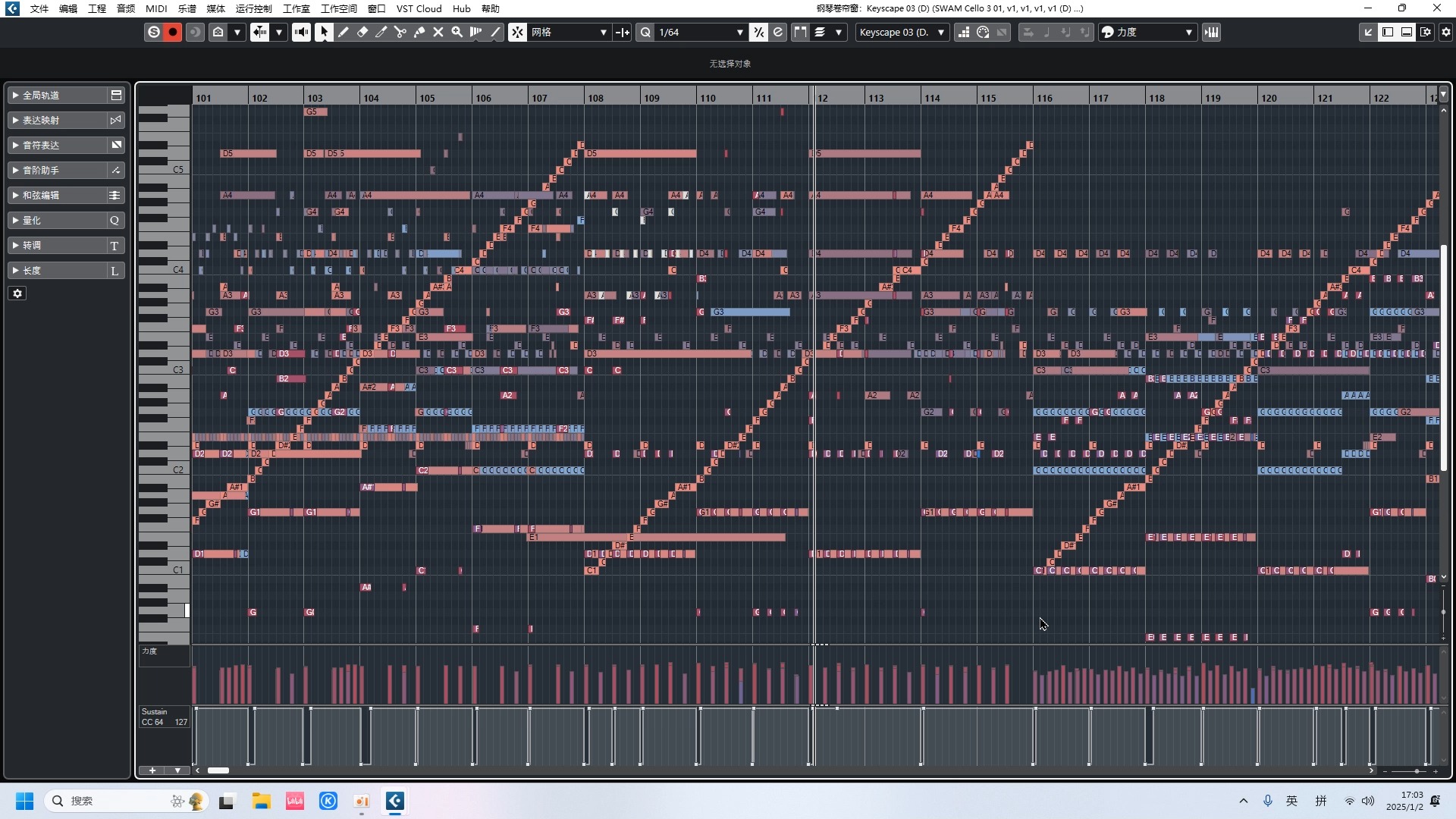Select the Trim tool icon
The image size is (1456, 819).
click(381, 33)
